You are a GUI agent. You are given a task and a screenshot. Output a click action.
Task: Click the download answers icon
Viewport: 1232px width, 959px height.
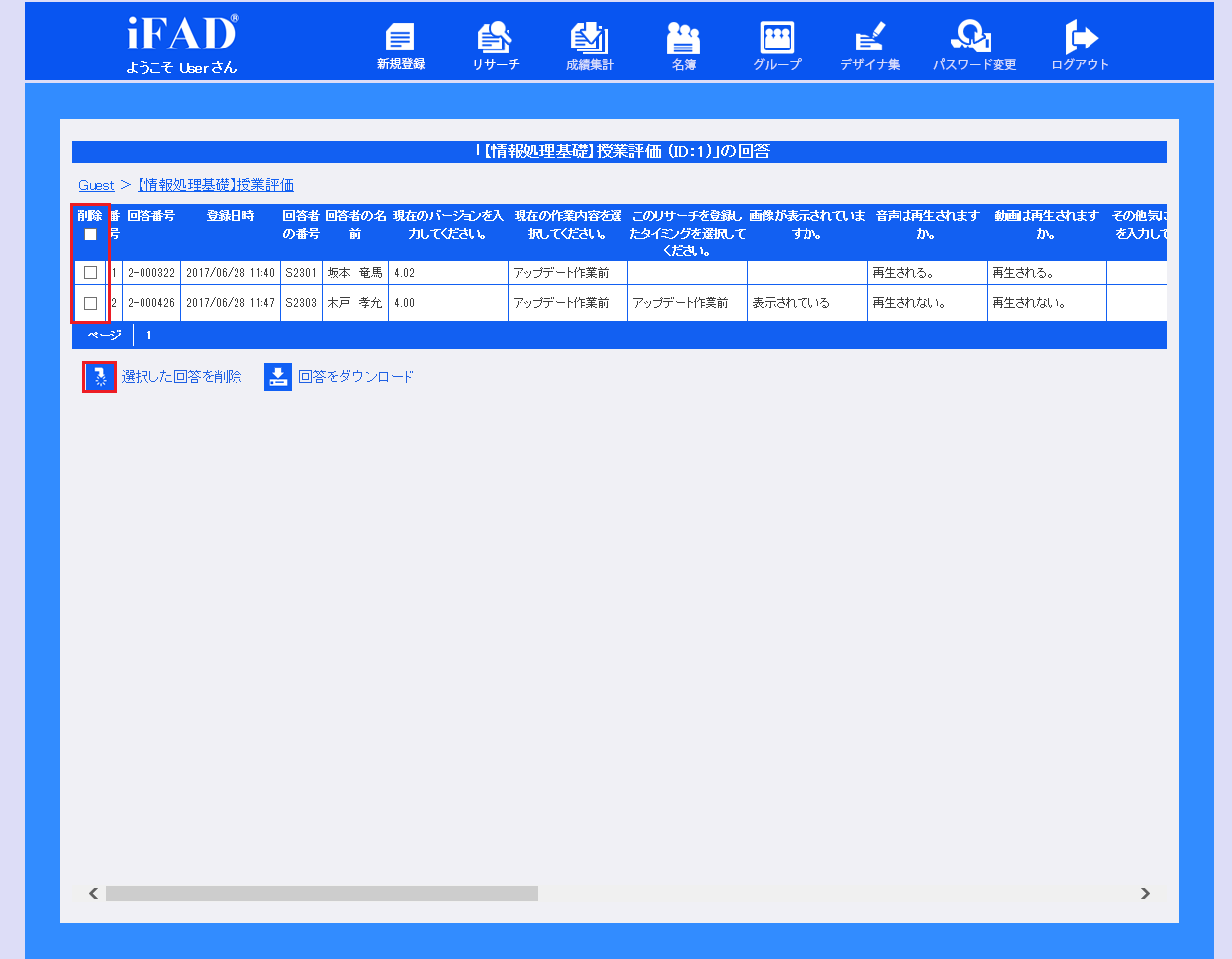278,377
